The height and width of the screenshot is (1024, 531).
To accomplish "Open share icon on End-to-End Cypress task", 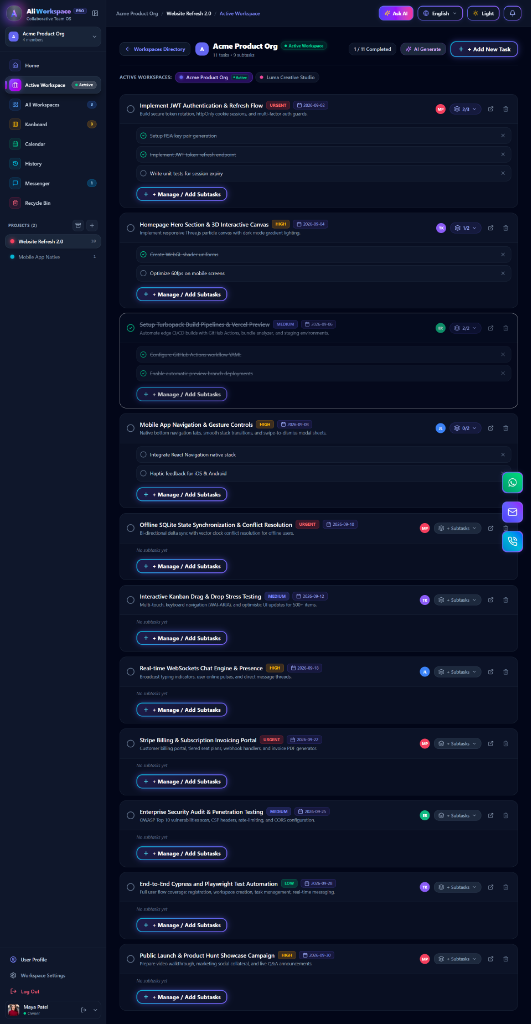I will (x=491, y=887).
